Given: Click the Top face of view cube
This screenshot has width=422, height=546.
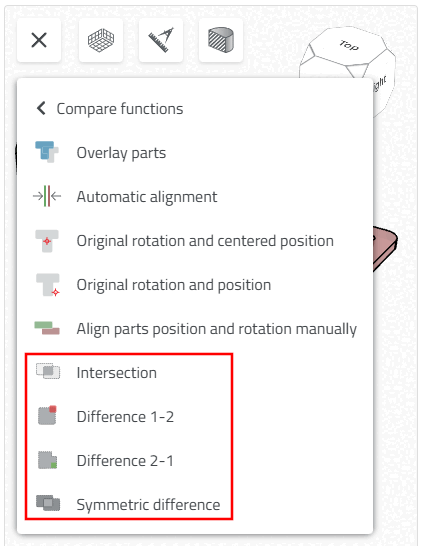Looking at the screenshot, I should click(348, 46).
